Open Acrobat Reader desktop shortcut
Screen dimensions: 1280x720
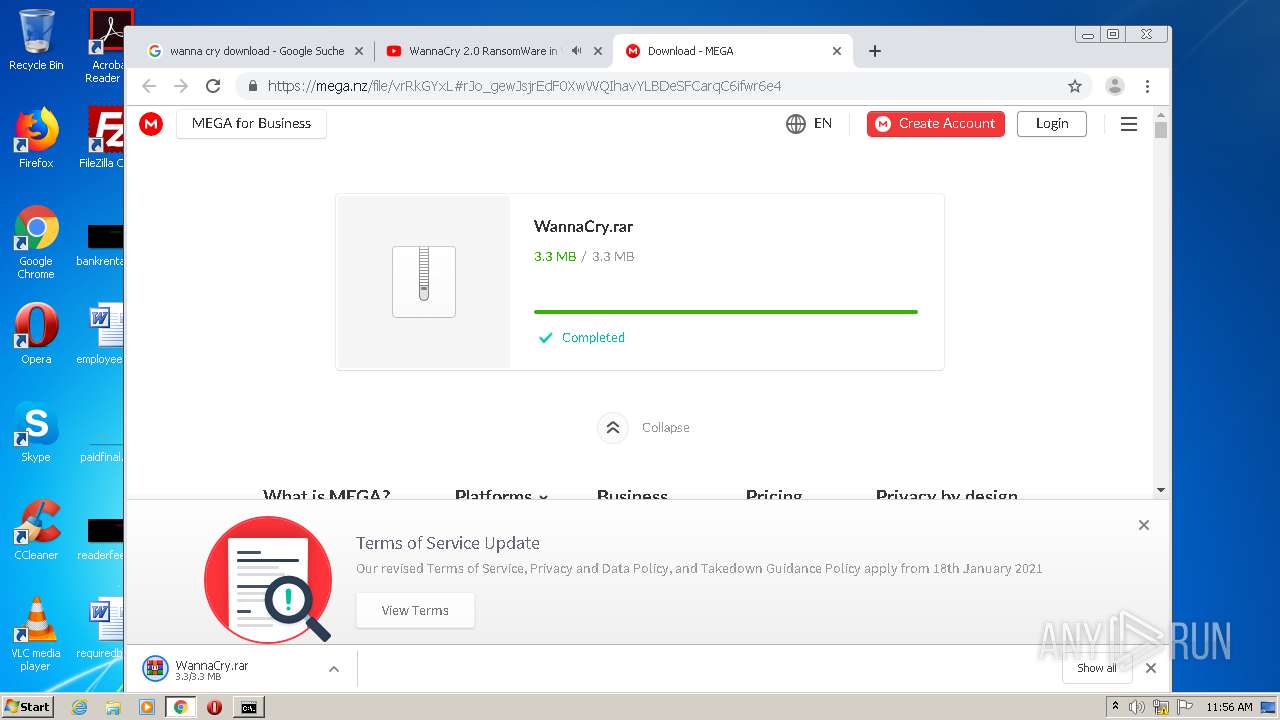pyautogui.click(x=106, y=46)
